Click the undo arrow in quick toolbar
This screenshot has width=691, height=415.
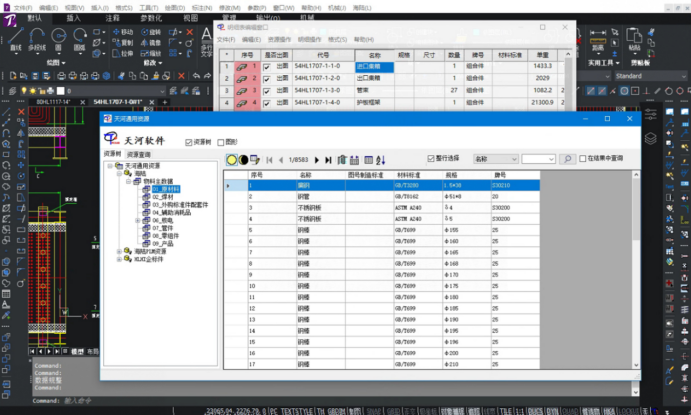coord(197,76)
